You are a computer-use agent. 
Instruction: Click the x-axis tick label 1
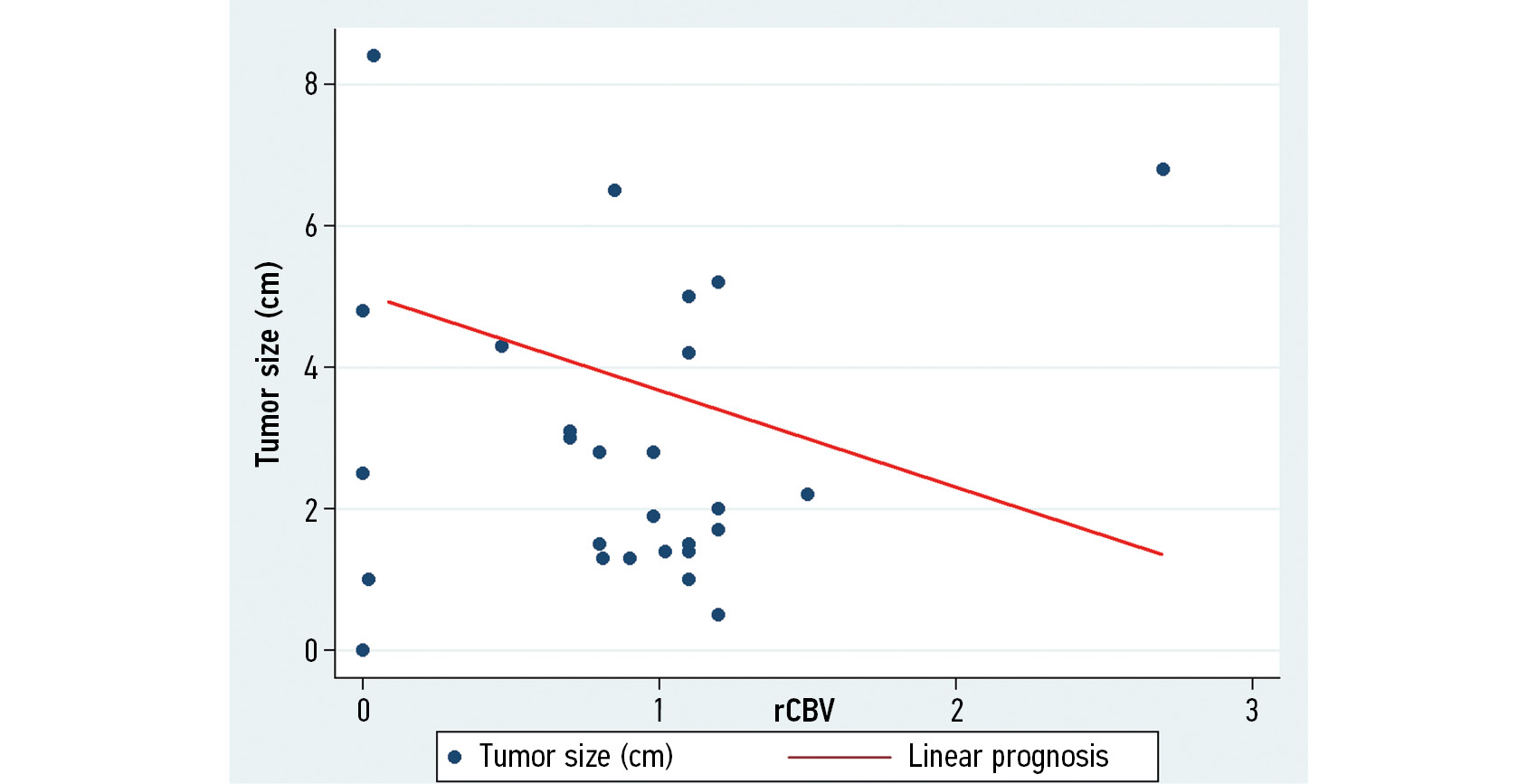(x=659, y=711)
